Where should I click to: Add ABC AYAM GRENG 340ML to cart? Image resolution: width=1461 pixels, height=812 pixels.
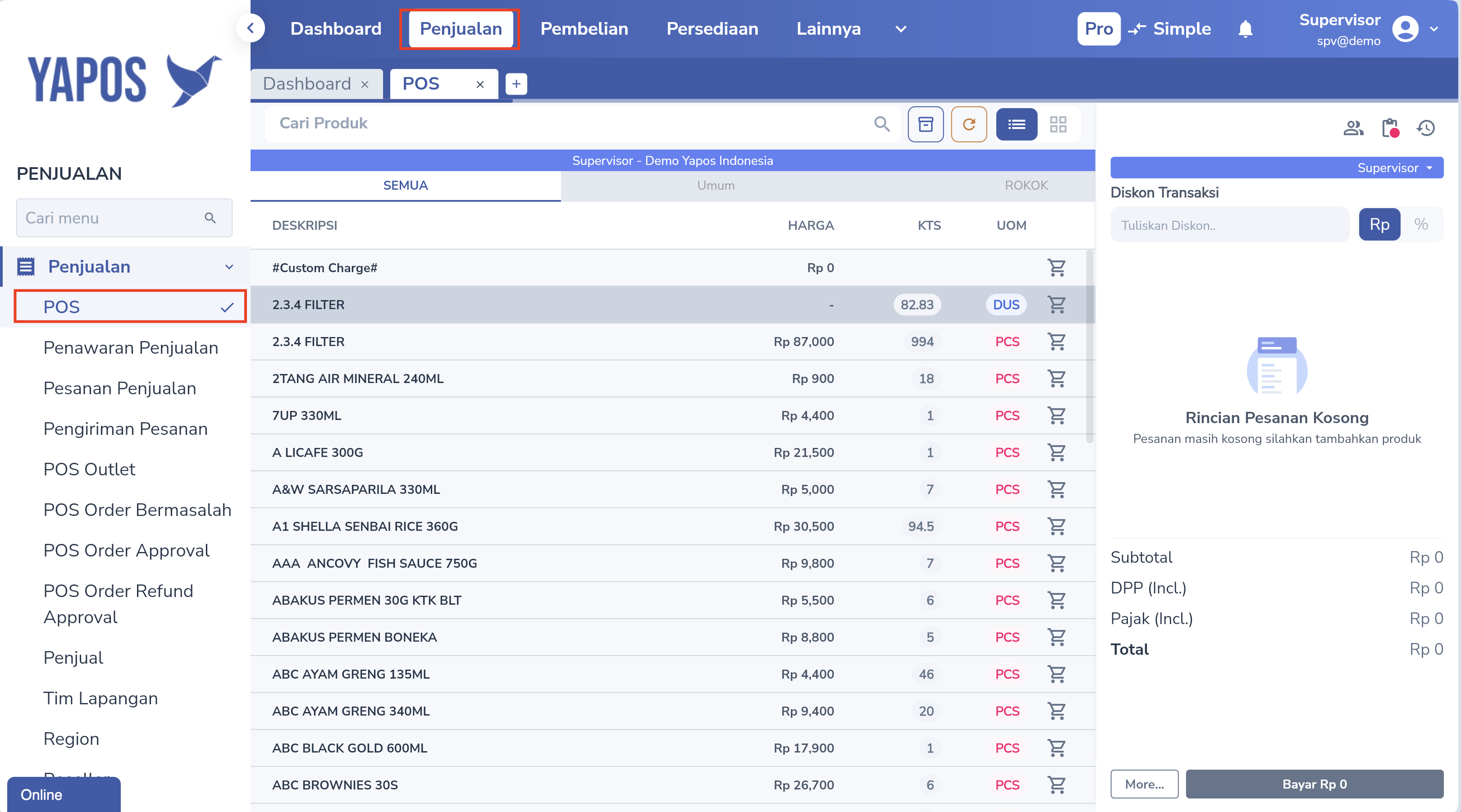click(x=1056, y=711)
